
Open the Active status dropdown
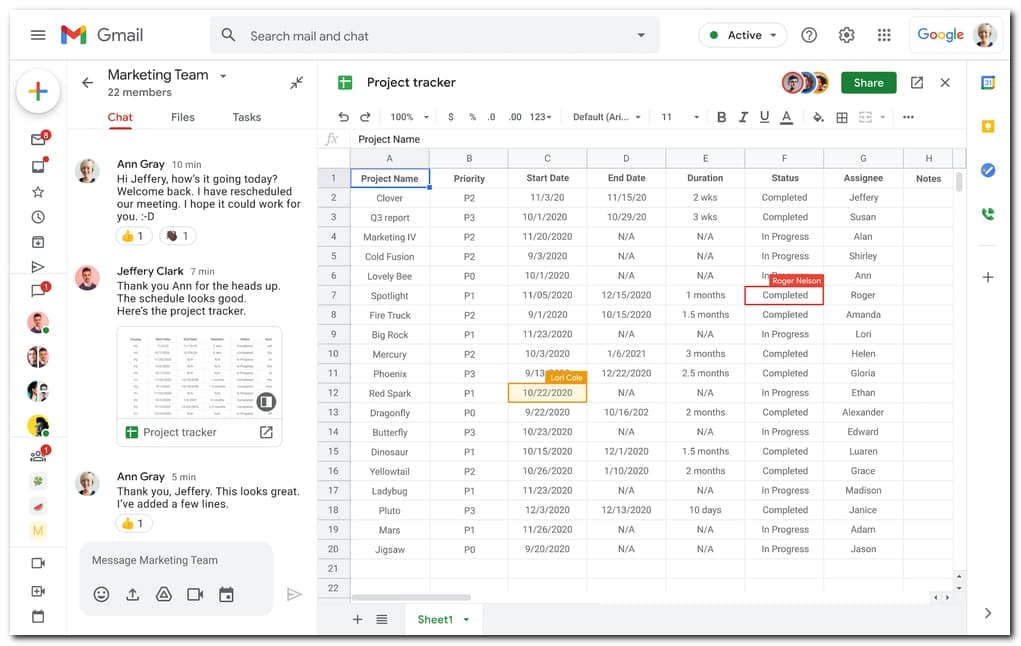(x=743, y=35)
